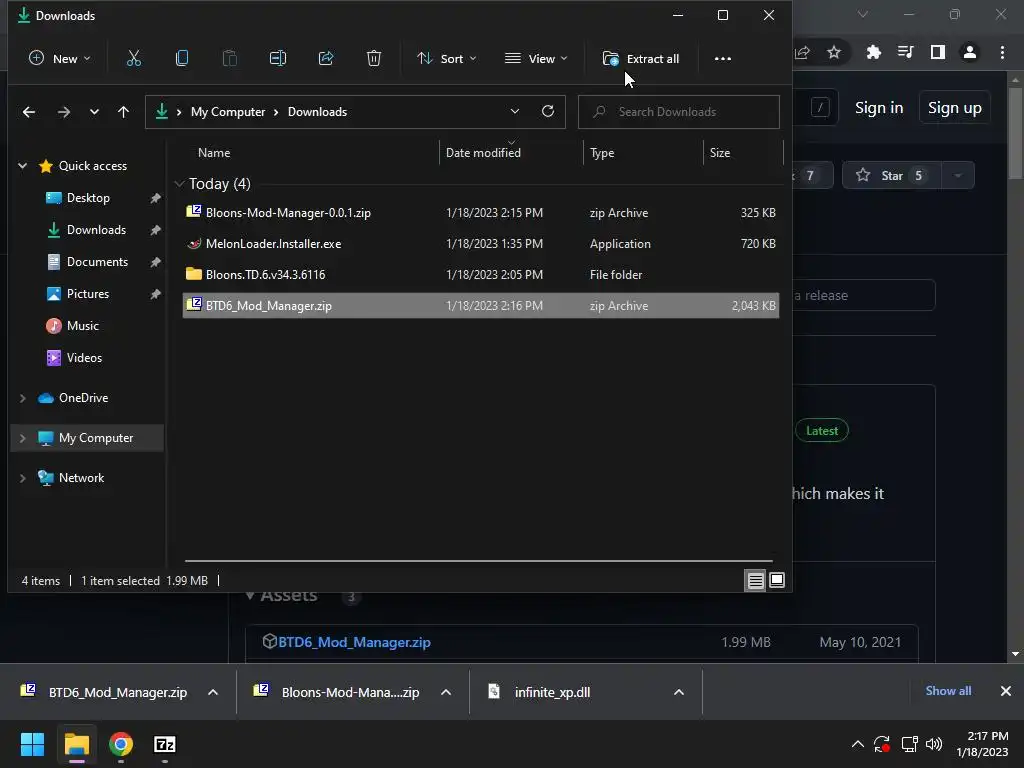Open recent locations dropdown arrow
Viewport: 1024px width, 768px height.
click(x=94, y=112)
